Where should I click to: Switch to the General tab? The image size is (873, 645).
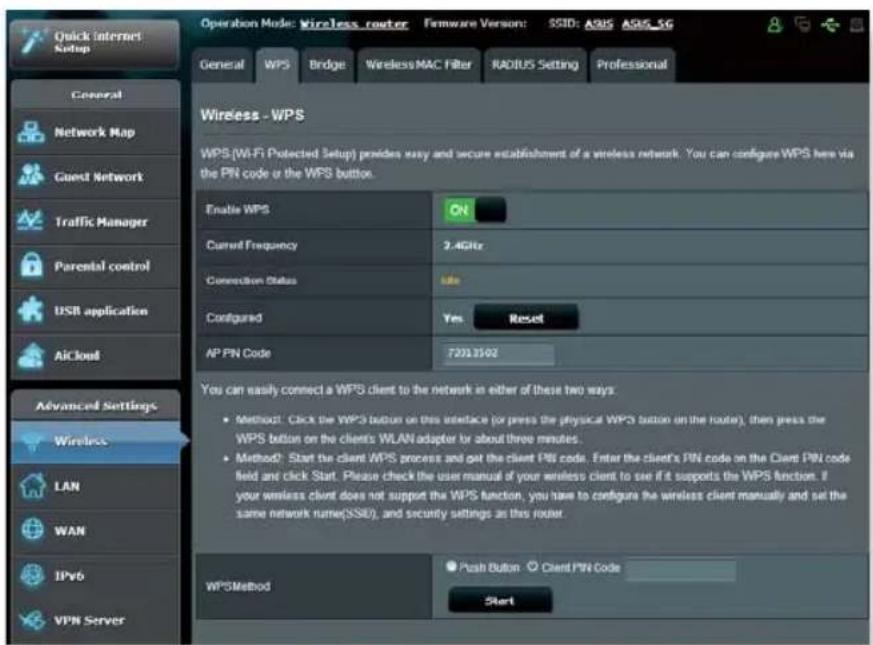tap(222, 65)
